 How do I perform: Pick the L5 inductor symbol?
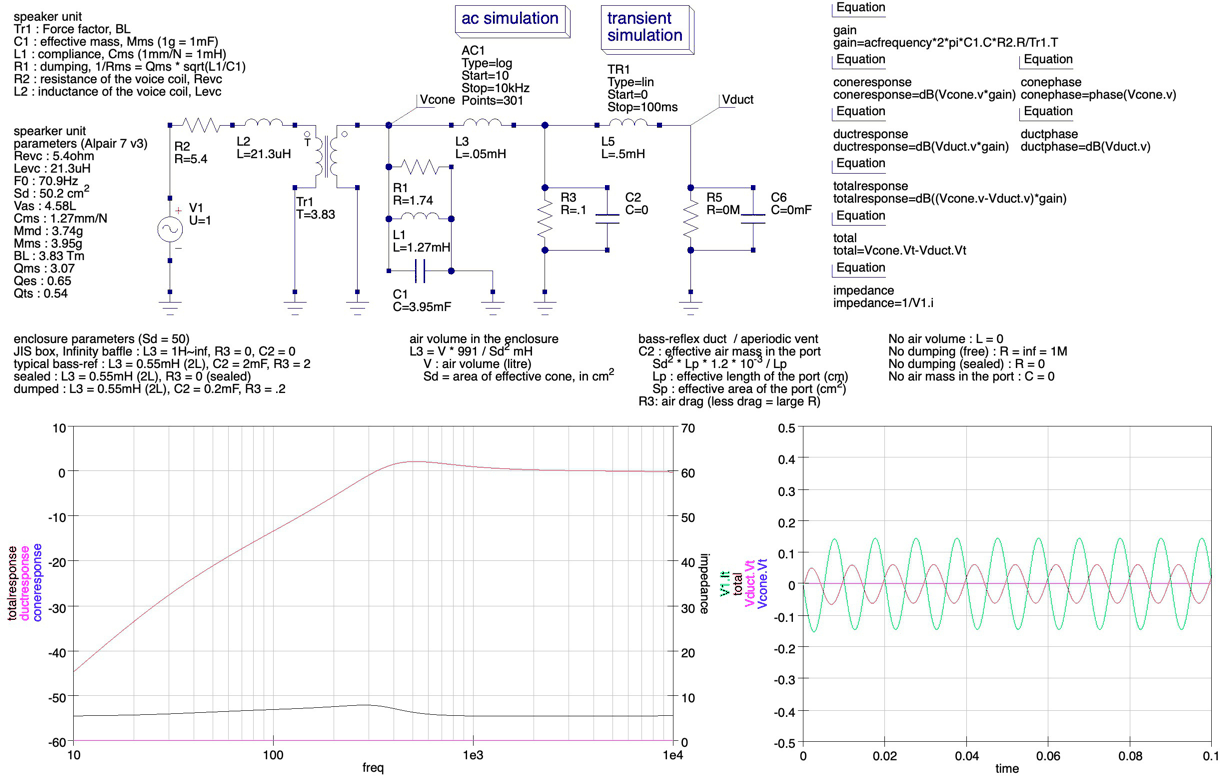pyautogui.click(x=627, y=123)
